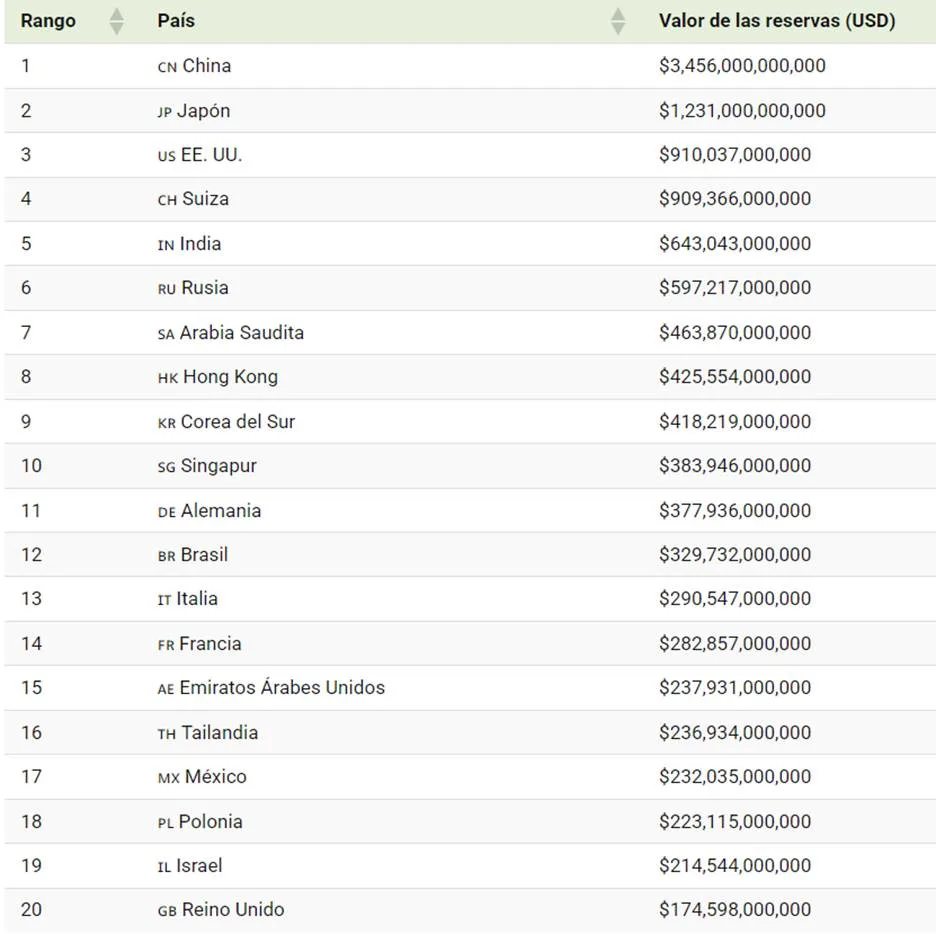The width and height of the screenshot is (936, 934).
Task: Click the Rango column header
Action: coord(47,19)
